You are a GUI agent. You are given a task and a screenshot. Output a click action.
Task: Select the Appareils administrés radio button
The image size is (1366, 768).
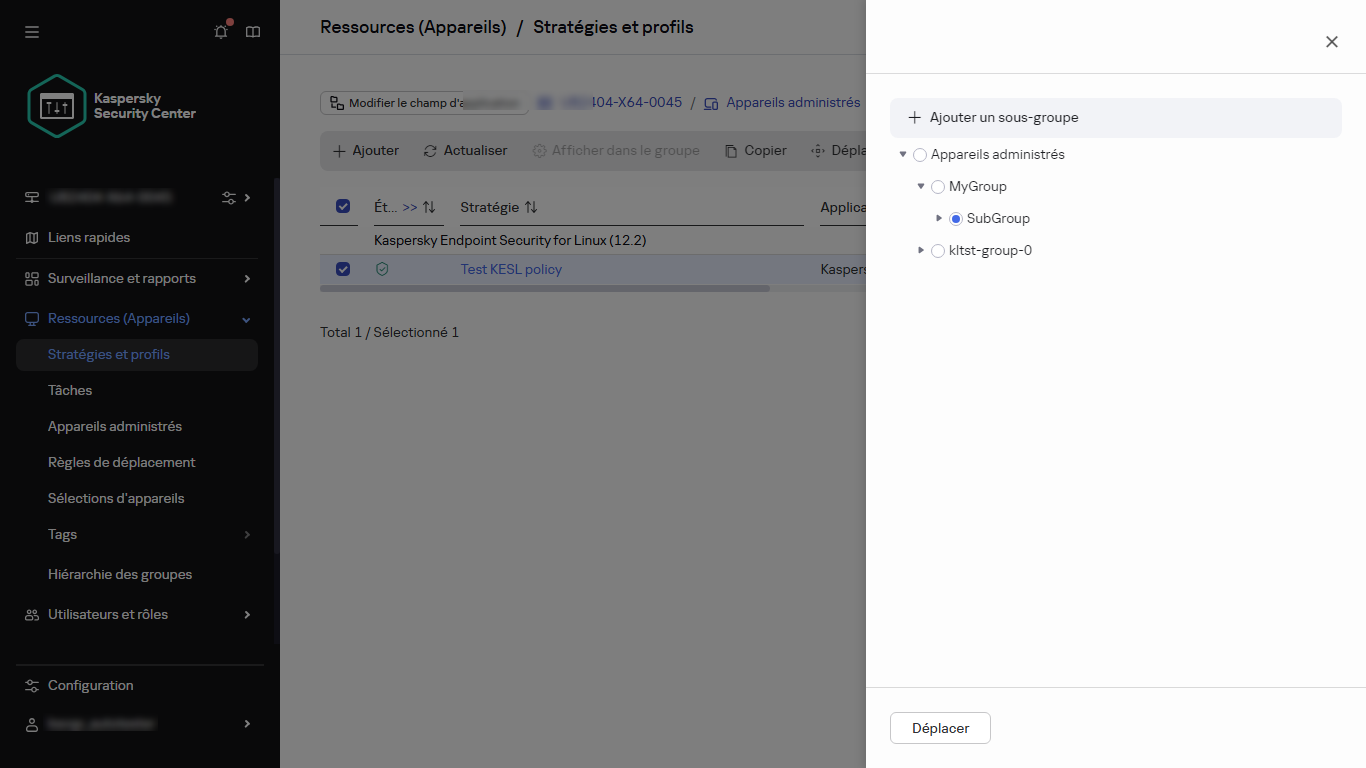click(920, 155)
